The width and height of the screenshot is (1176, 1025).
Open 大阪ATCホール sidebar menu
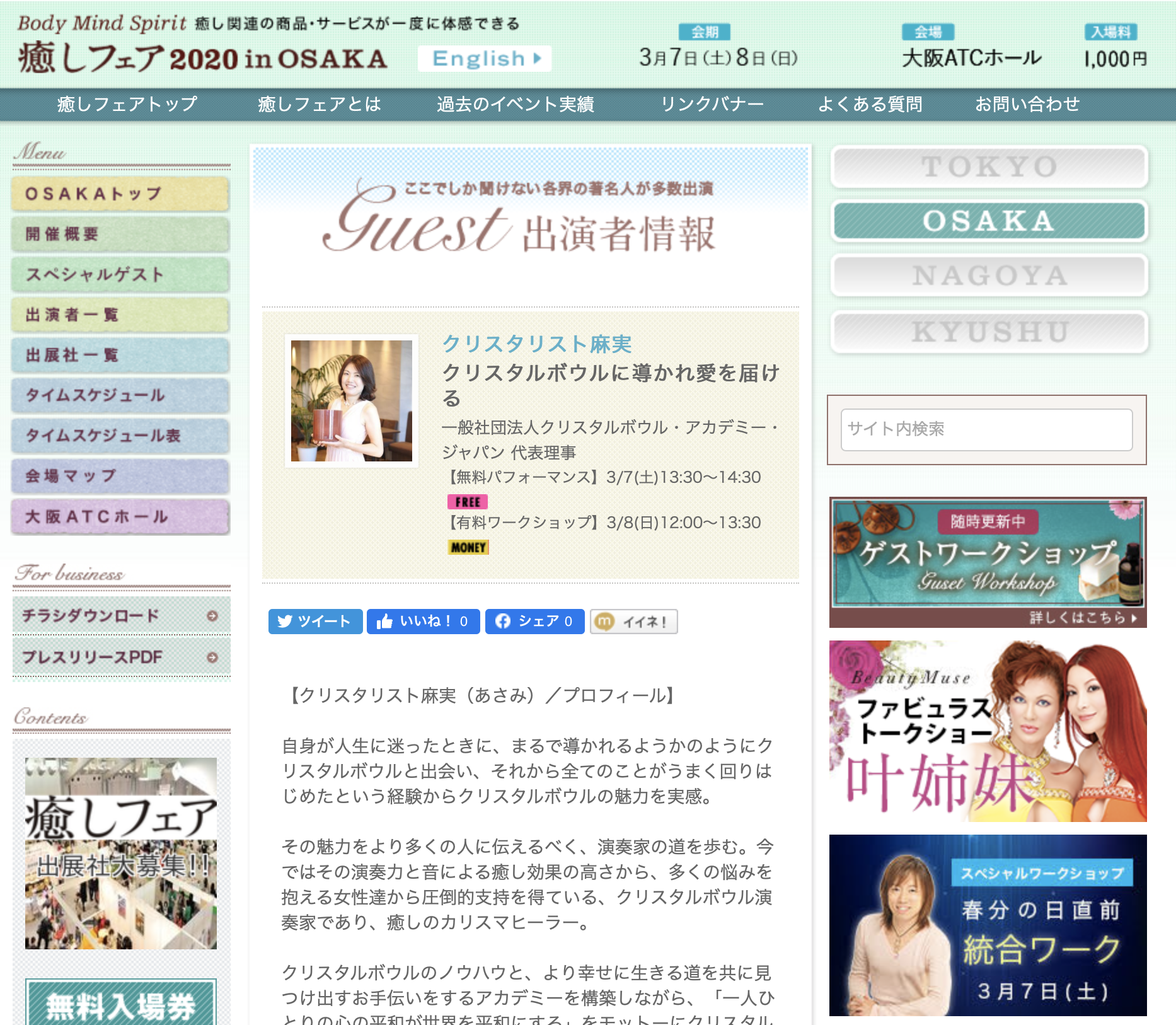click(120, 517)
